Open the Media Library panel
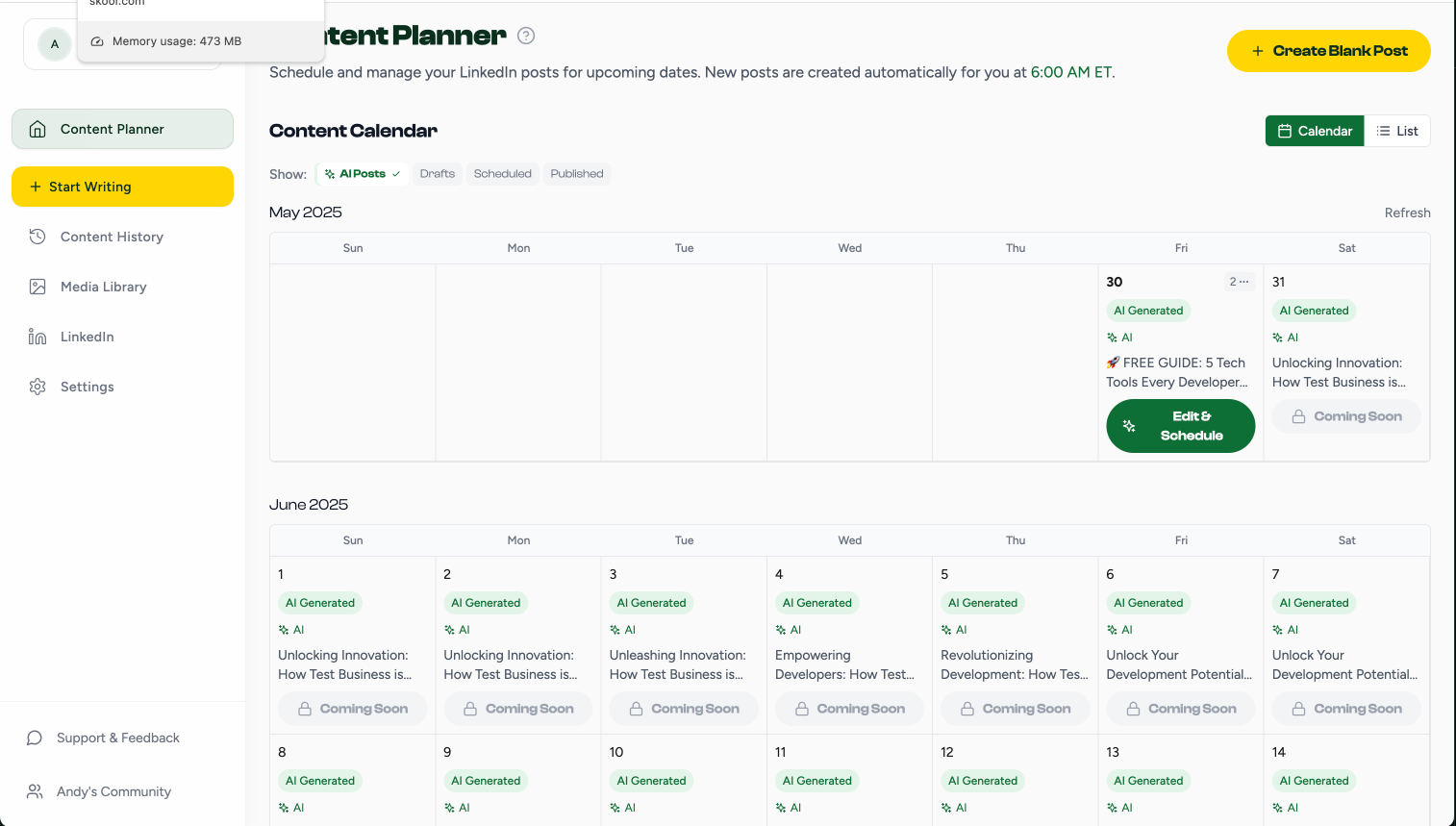1456x826 pixels. 101,286
